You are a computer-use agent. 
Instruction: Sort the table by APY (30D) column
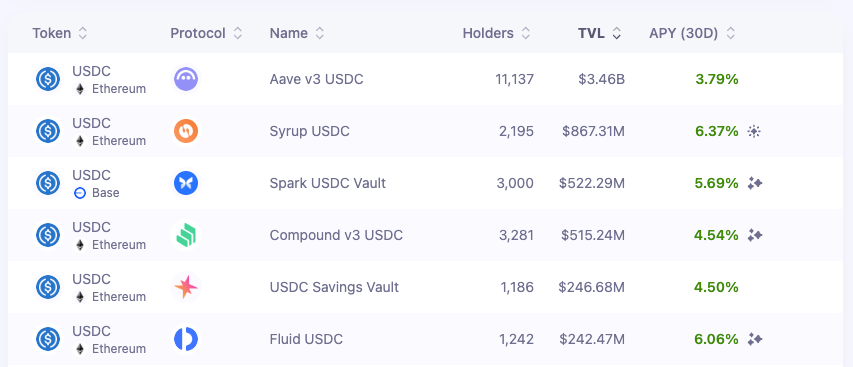[x=692, y=33]
